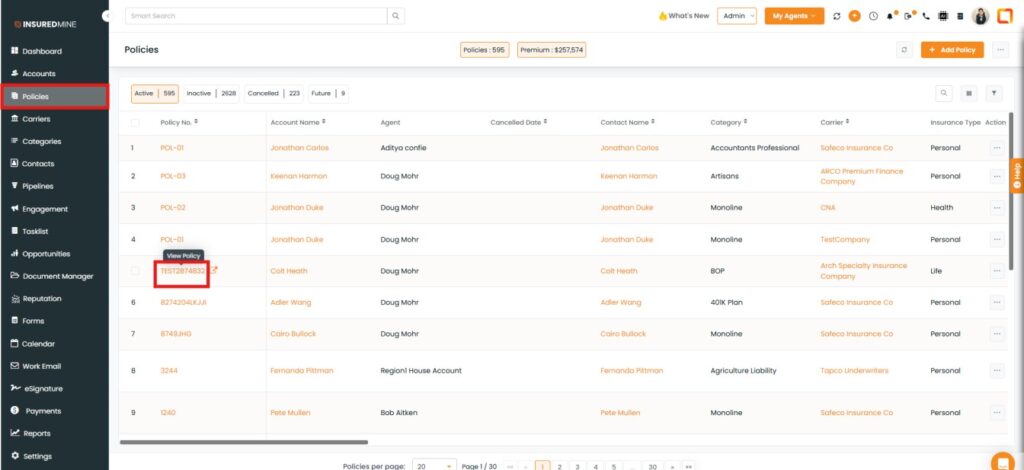The height and width of the screenshot is (470, 1024).
Task: Click the orange quick-add plus icon
Action: tap(854, 16)
